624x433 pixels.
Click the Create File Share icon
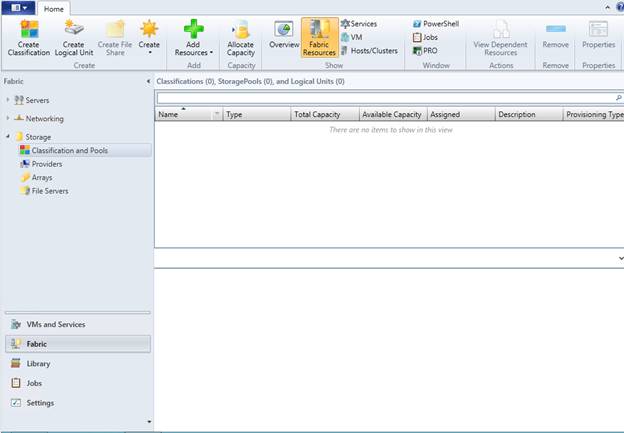(115, 38)
